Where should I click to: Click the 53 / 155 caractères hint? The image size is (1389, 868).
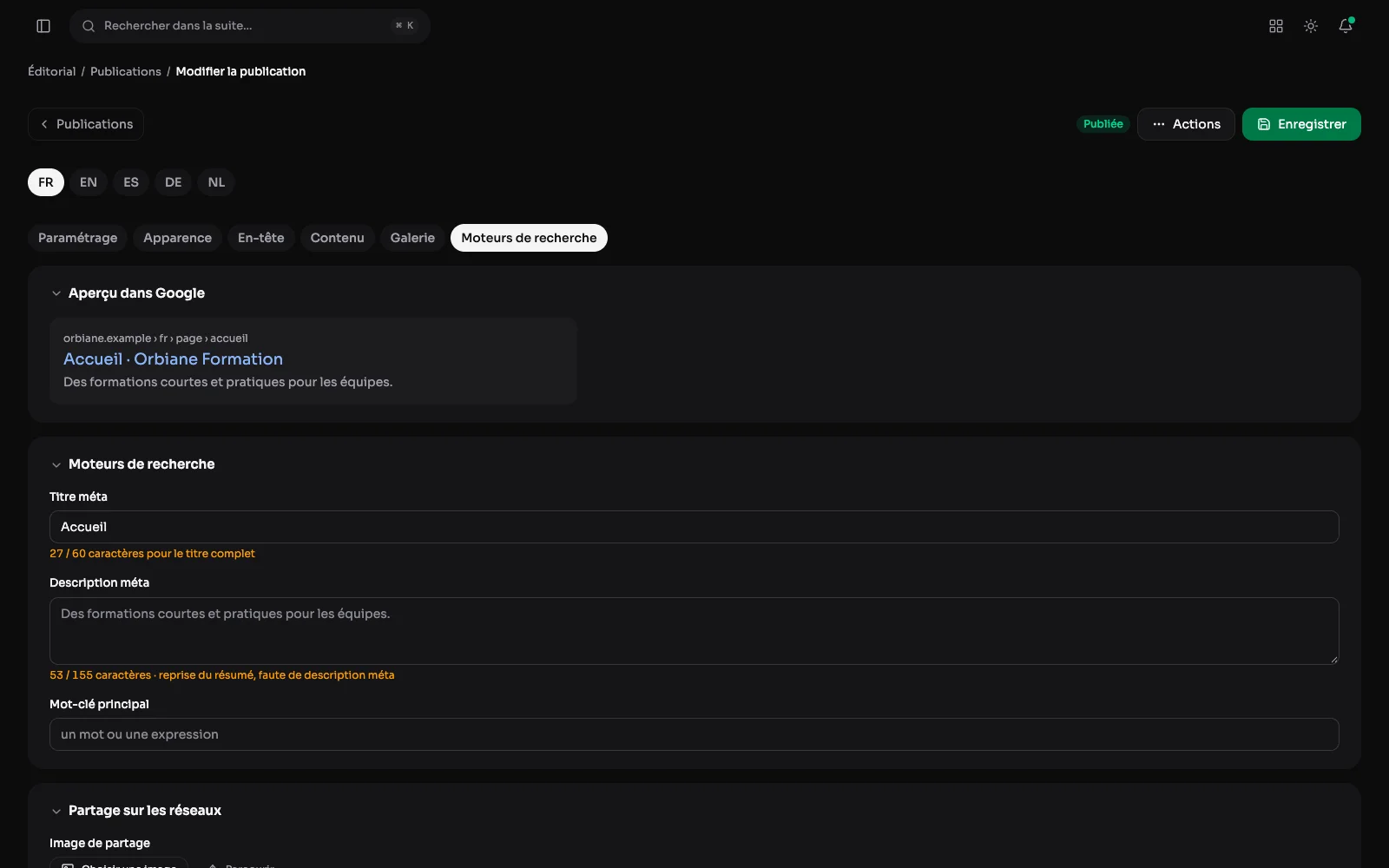click(221, 675)
